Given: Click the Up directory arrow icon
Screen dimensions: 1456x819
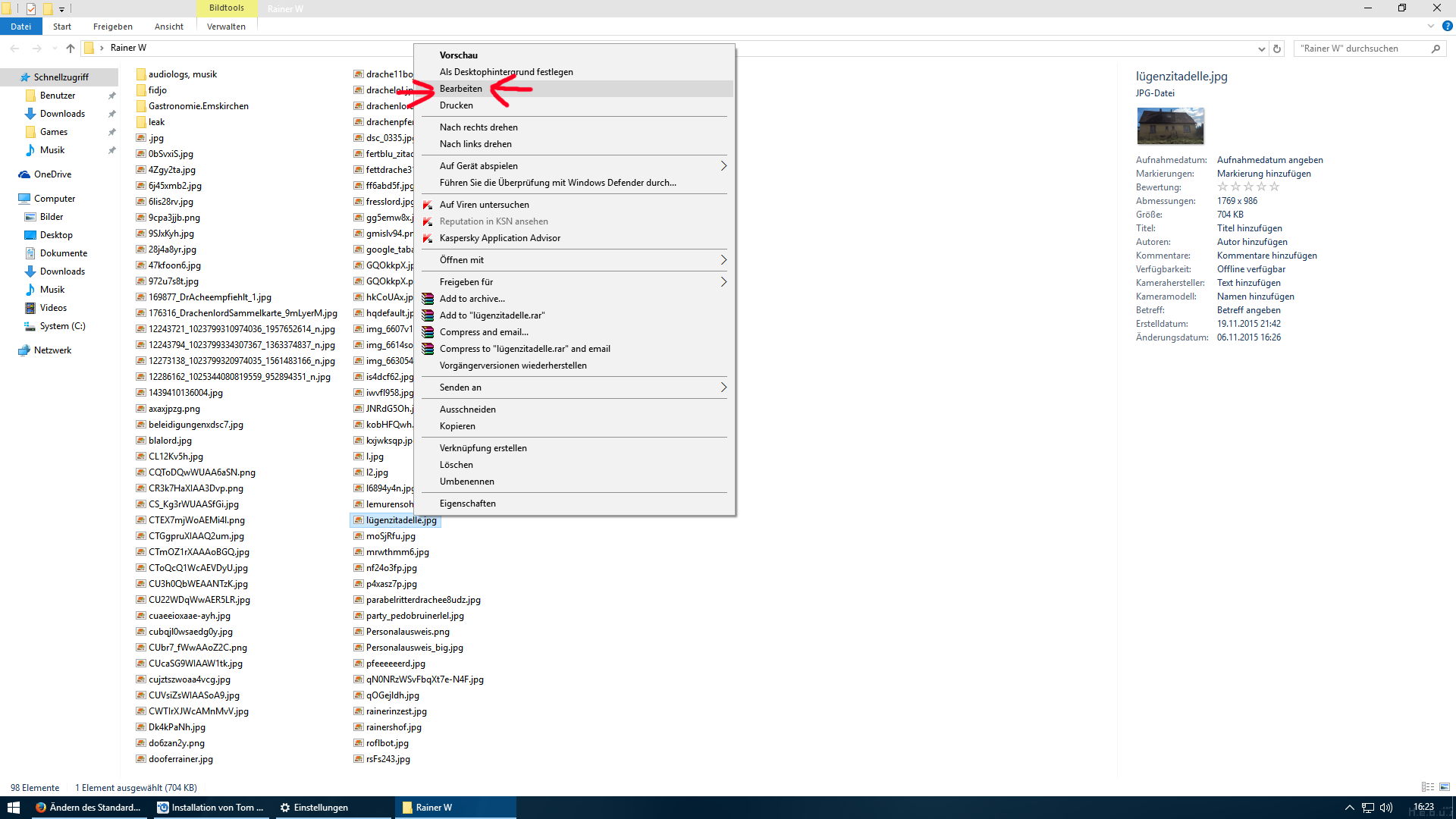Looking at the screenshot, I should click(71, 49).
